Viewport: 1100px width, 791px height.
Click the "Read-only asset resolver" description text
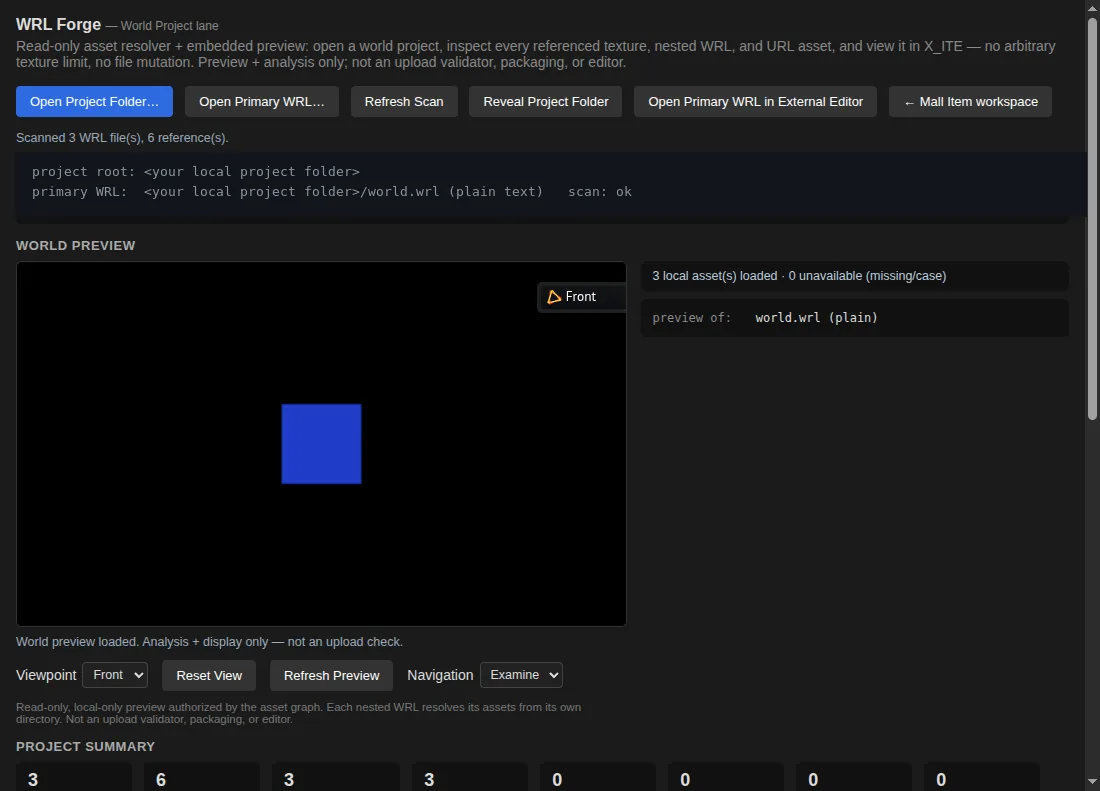[536, 54]
